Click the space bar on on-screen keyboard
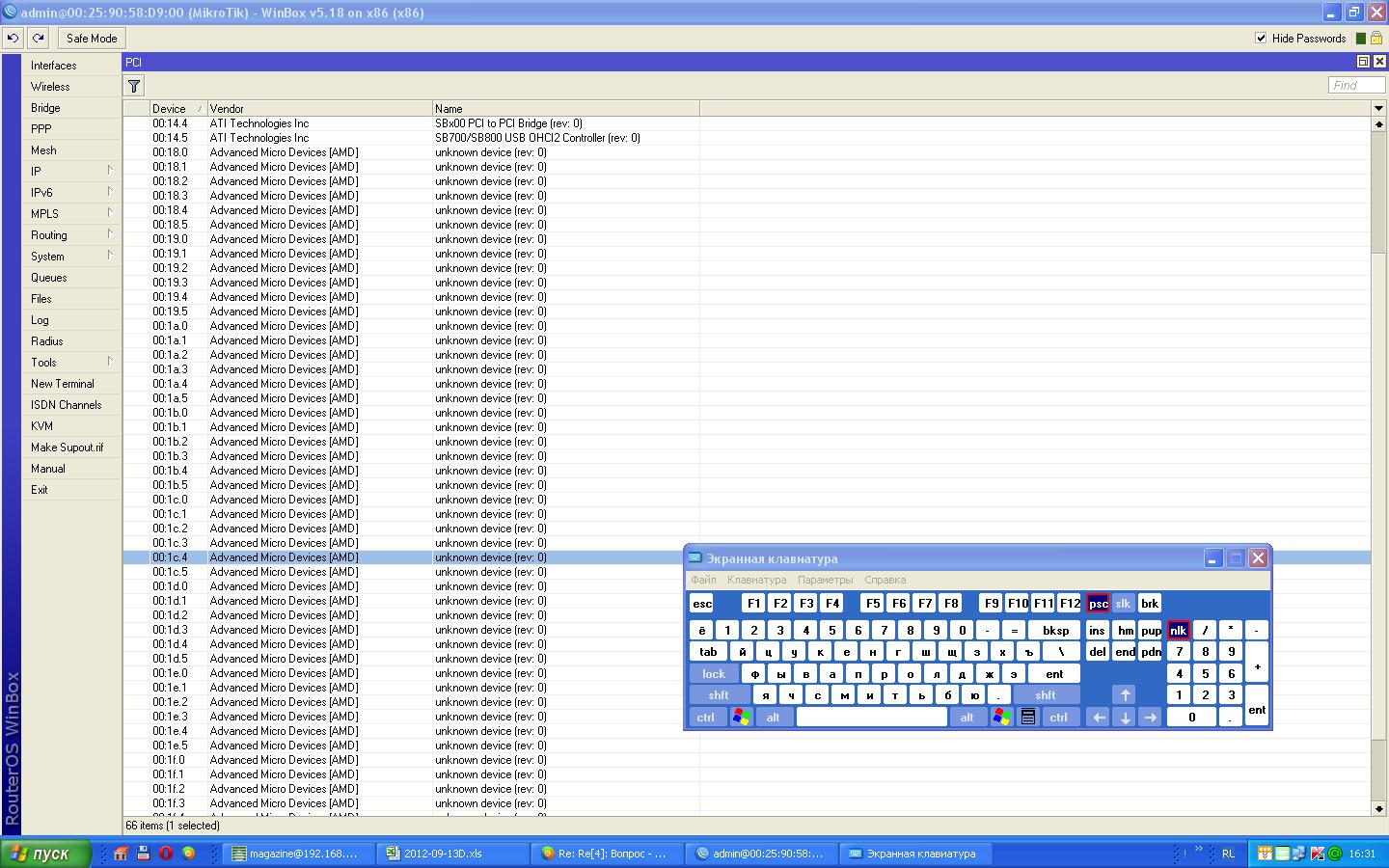The width and height of the screenshot is (1389, 868). click(872, 717)
